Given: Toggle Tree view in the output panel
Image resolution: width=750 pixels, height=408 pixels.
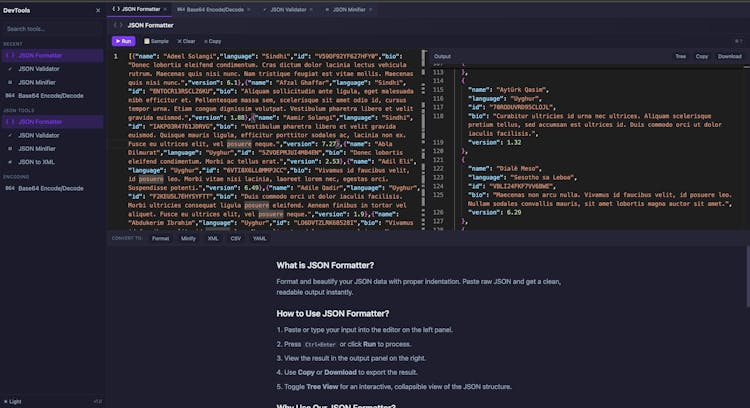Looking at the screenshot, I should coord(680,57).
